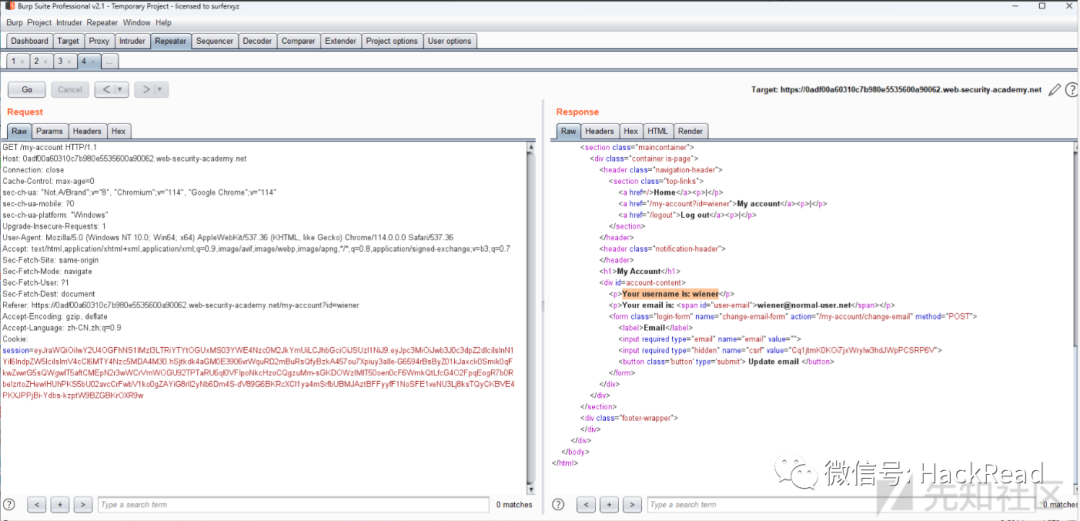The height and width of the screenshot is (521, 1080).
Task: Show the response Render view
Action: (690, 131)
